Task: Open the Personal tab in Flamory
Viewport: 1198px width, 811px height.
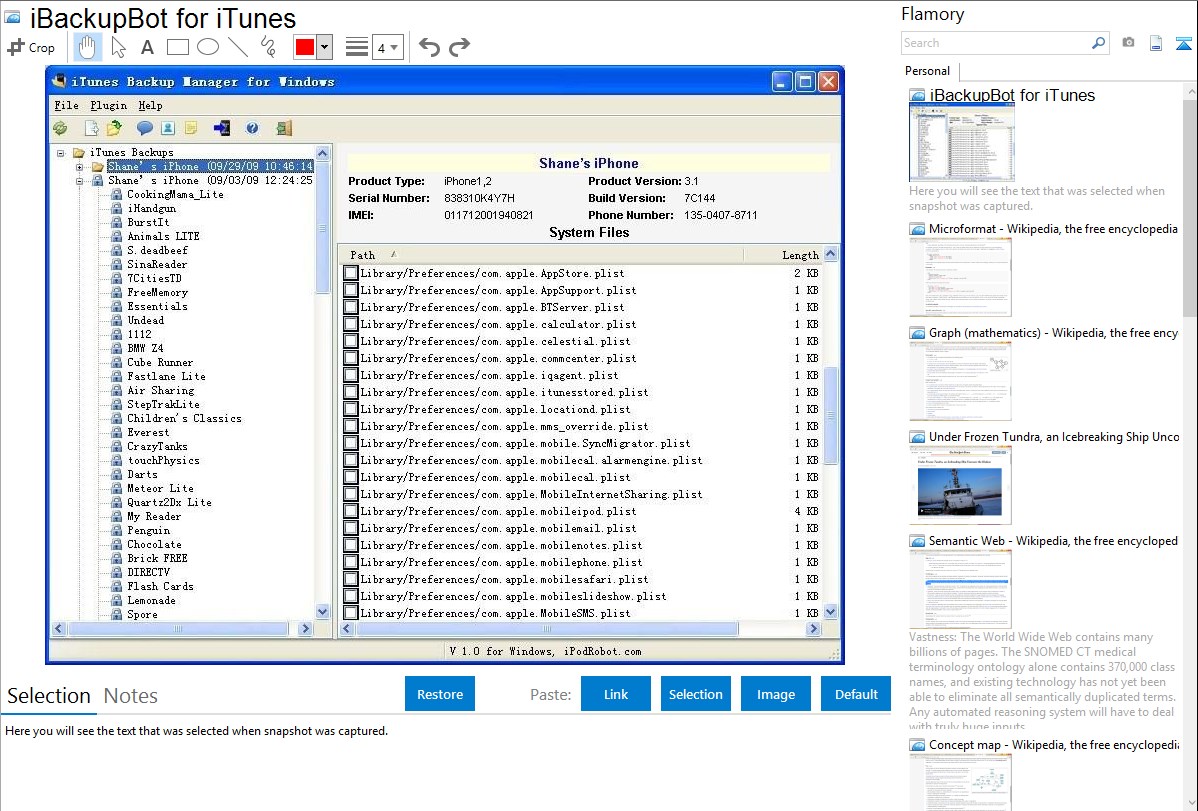Action: [x=928, y=71]
